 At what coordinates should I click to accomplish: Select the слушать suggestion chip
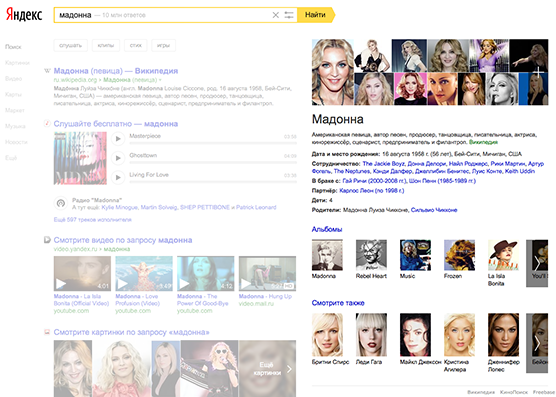pos(71,45)
